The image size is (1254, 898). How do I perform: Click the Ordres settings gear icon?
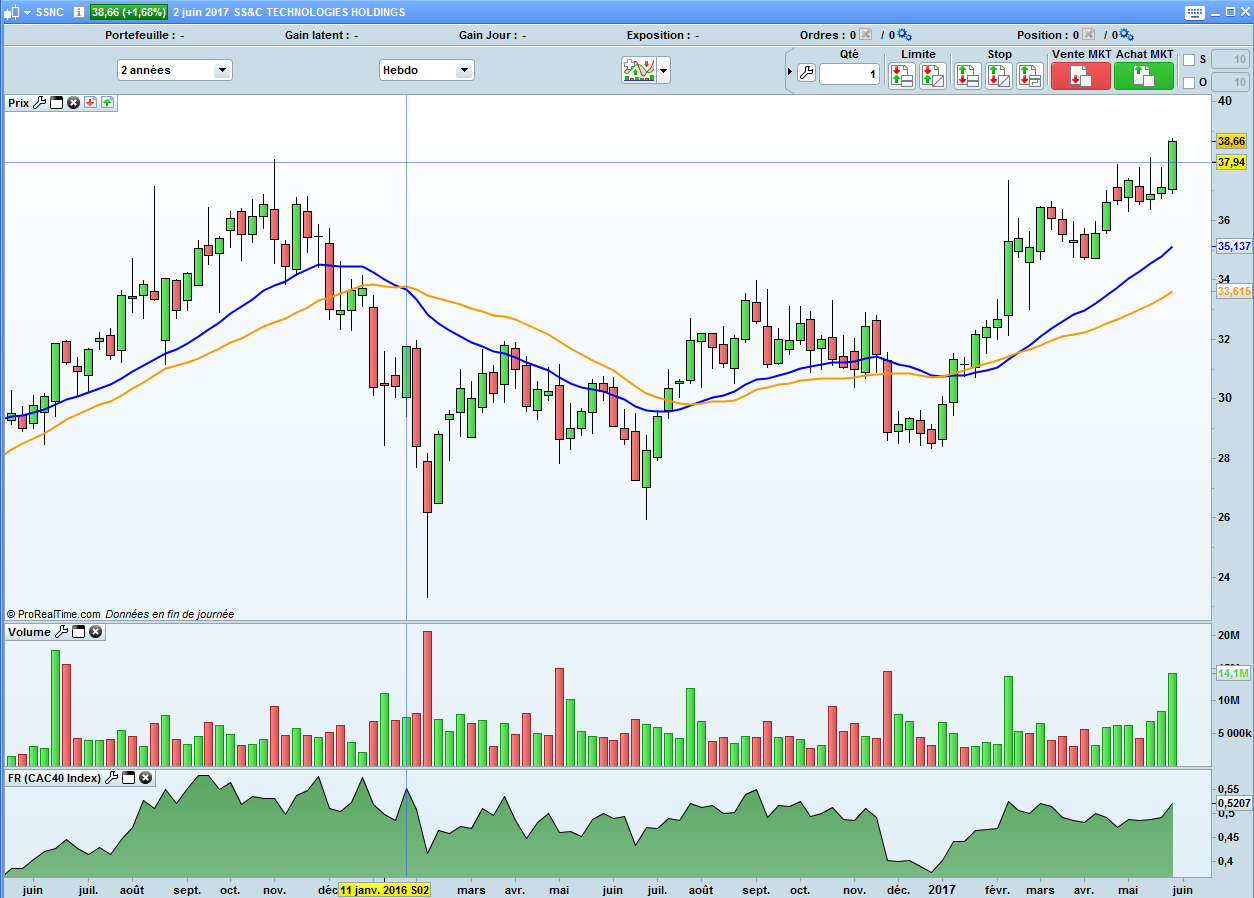[904, 35]
